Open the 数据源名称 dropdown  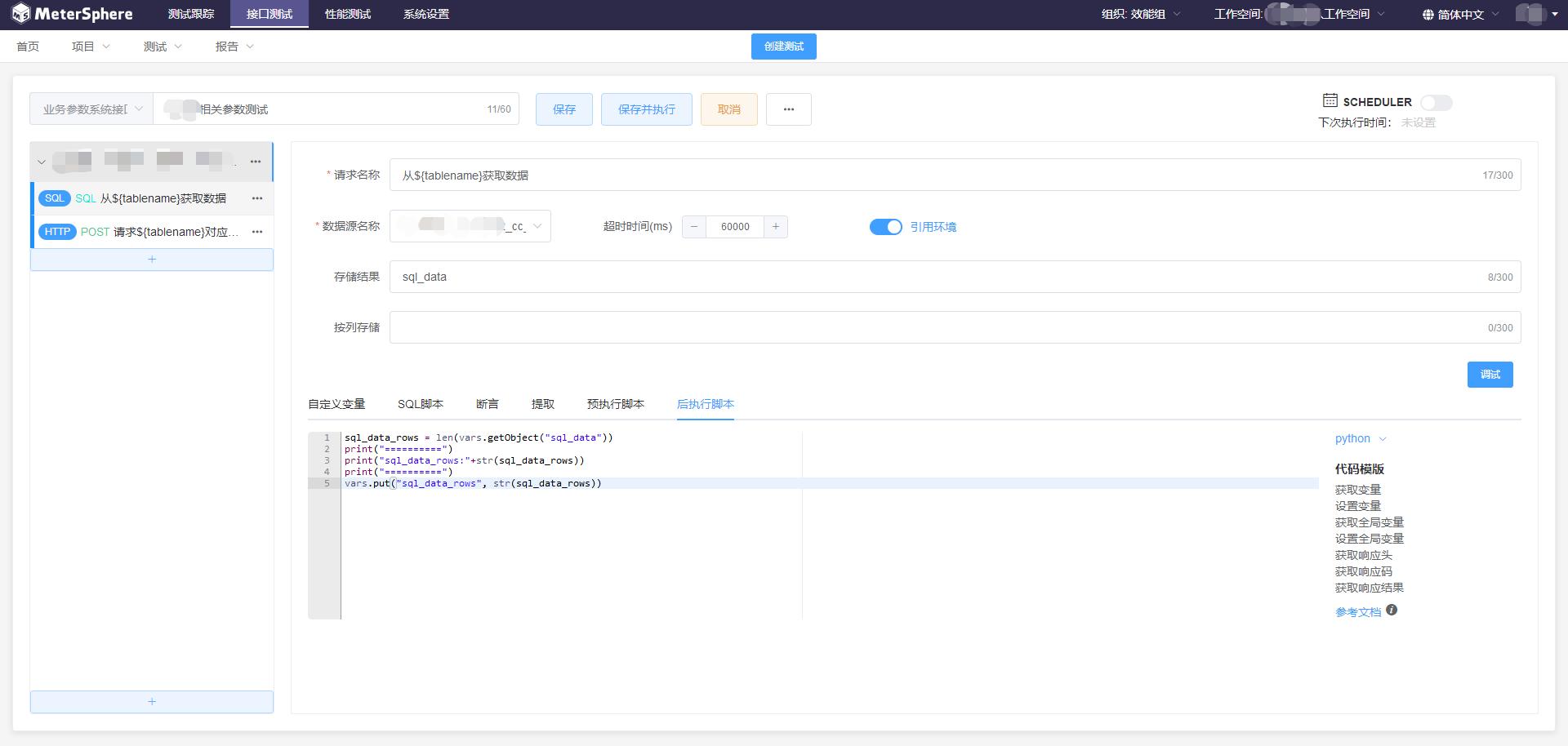(470, 226)
